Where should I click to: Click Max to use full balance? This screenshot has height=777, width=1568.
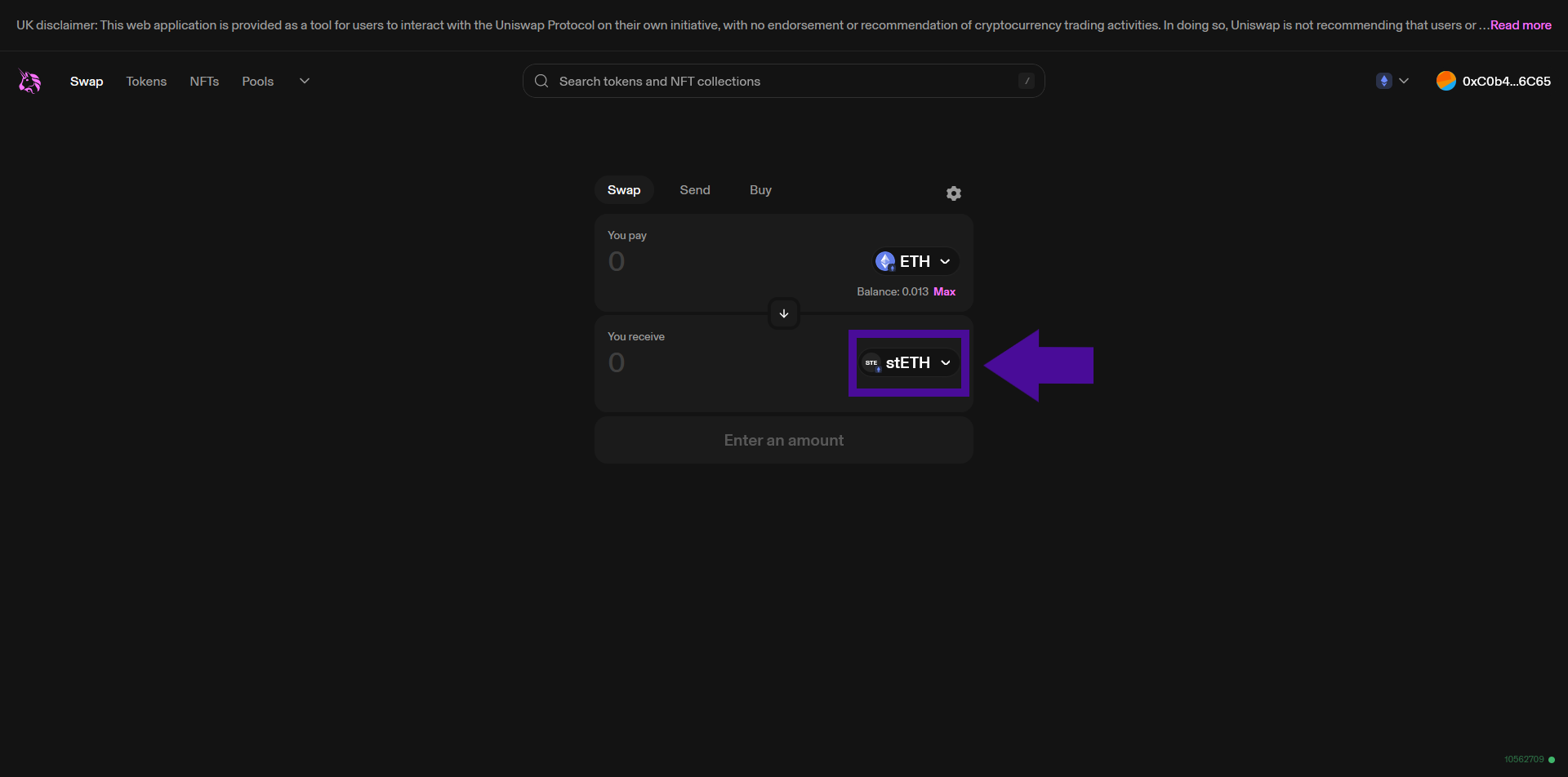944,291
